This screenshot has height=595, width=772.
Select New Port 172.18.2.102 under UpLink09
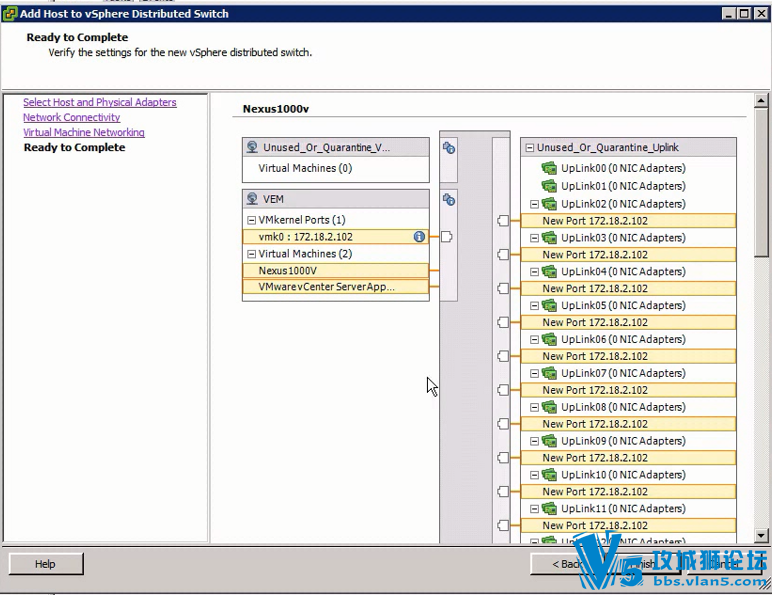pos(628,458)
